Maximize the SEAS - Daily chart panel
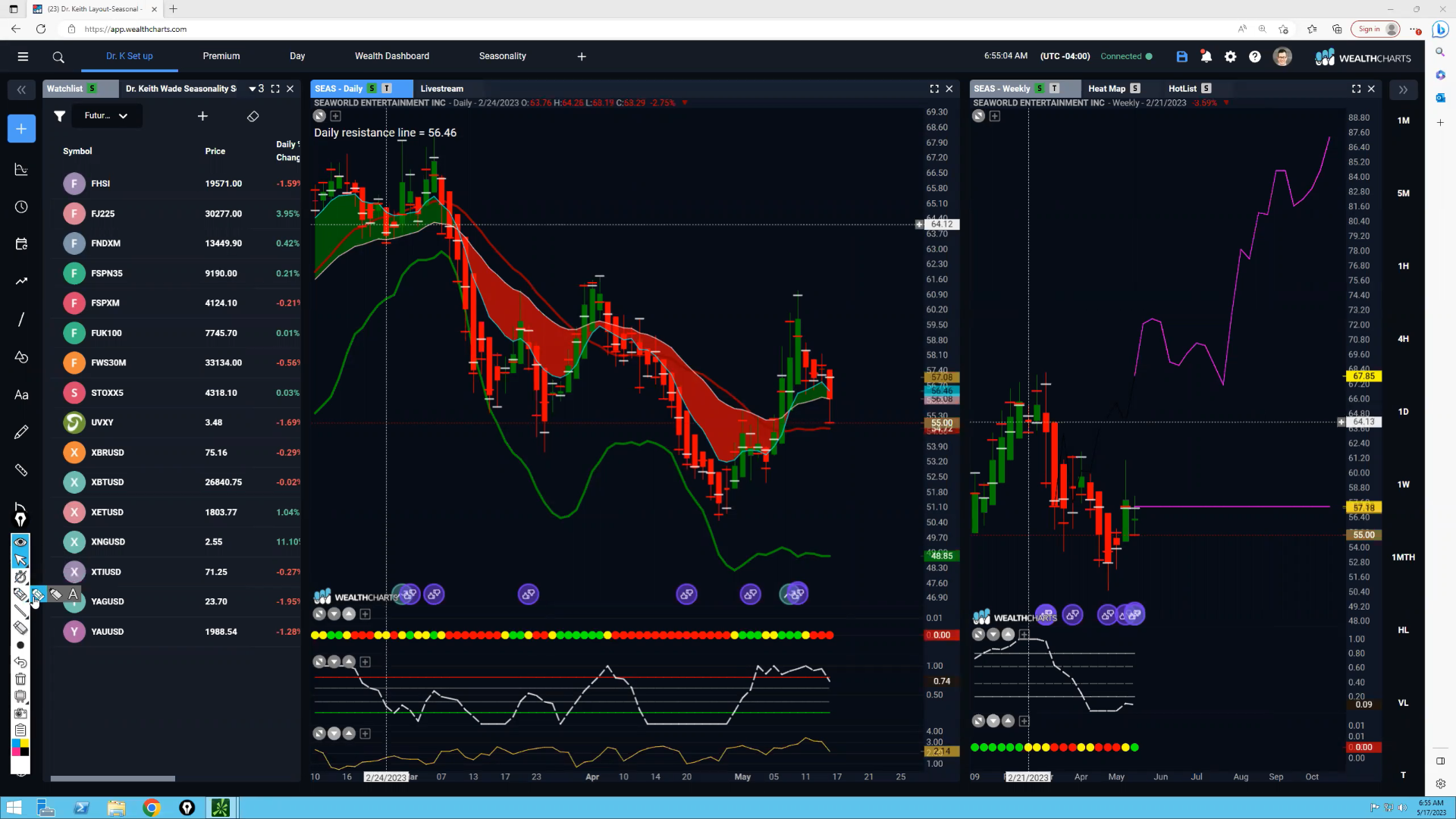1456x819 pixels. [x=934, y=89]
